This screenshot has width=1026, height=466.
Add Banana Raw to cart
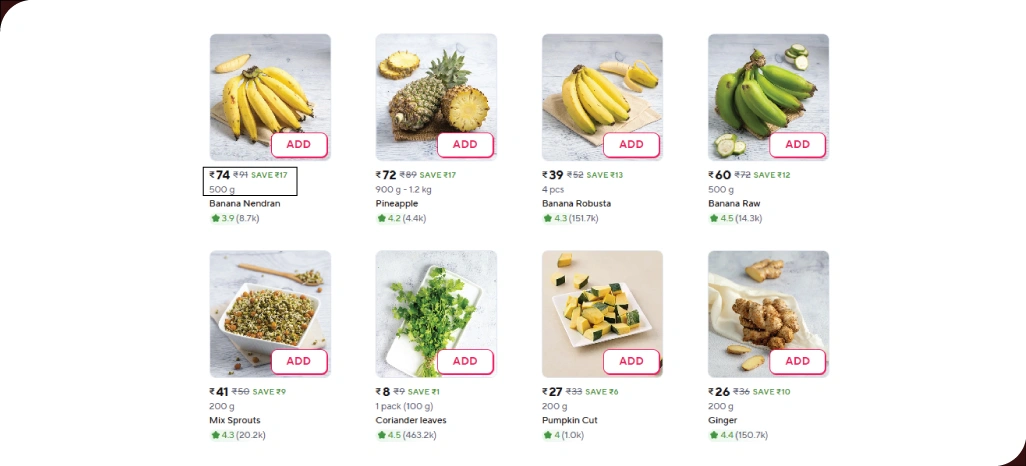point(797,144)
